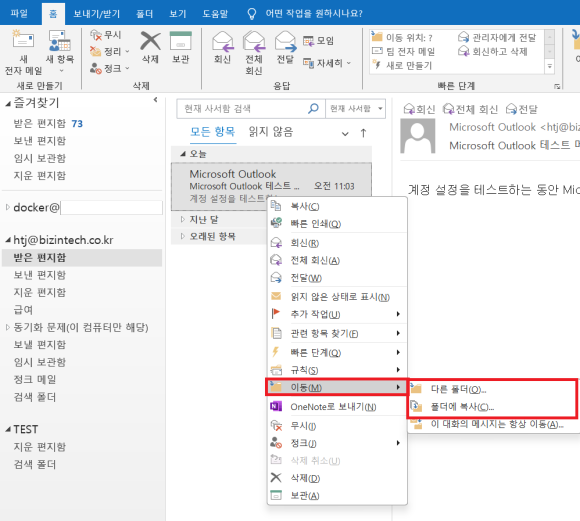The image size is (580, 521).
Task: Choose 복사(C) in the context menu
Action: point(337,206)
